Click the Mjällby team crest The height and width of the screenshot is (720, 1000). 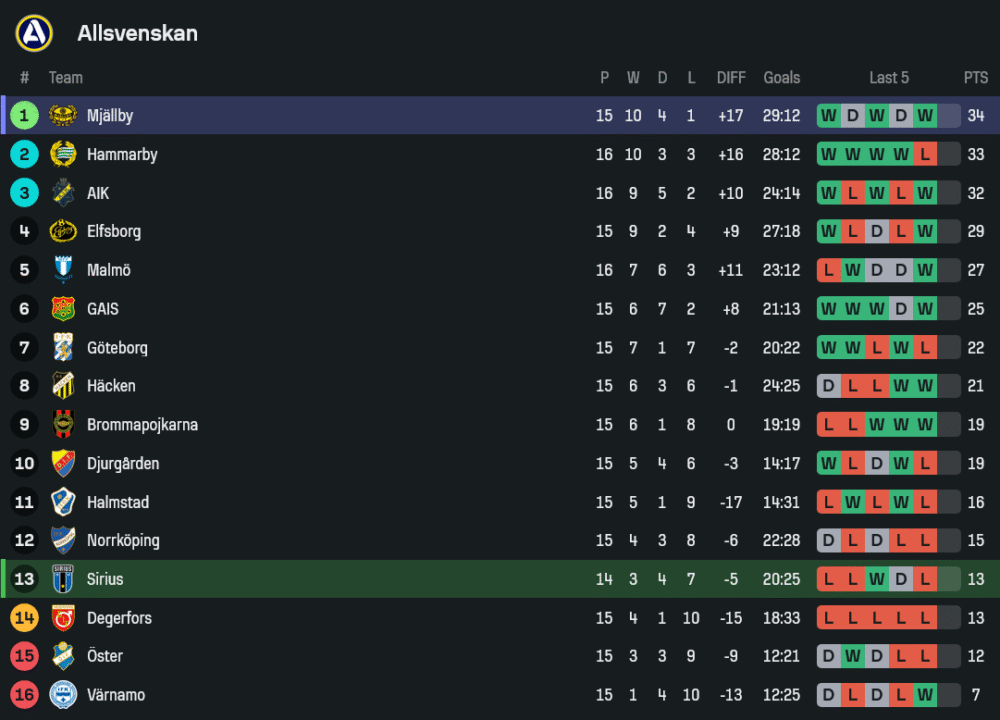click(x=63, y=116)
